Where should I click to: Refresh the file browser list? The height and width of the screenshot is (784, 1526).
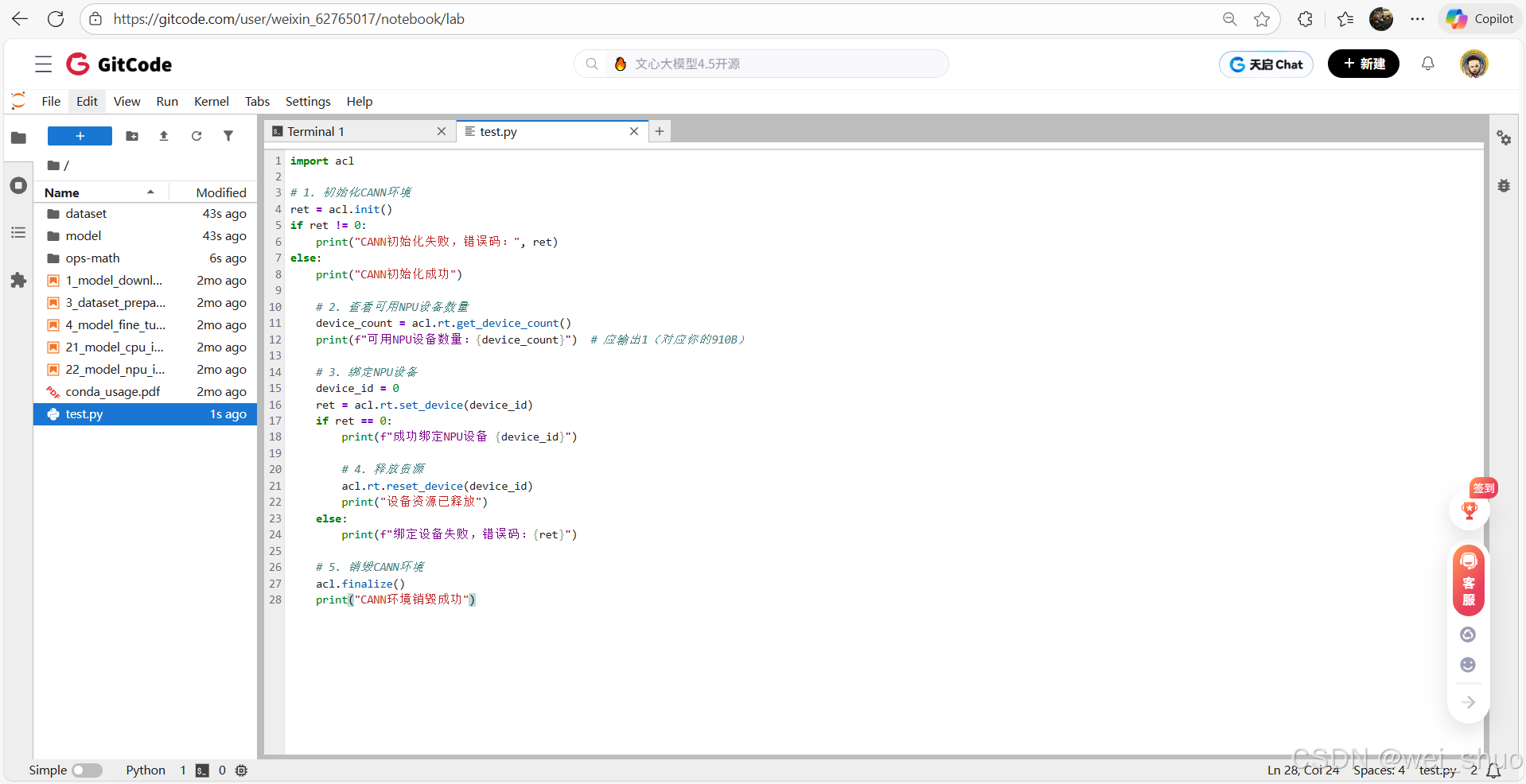pyautogui.click(x=197, y=136)
